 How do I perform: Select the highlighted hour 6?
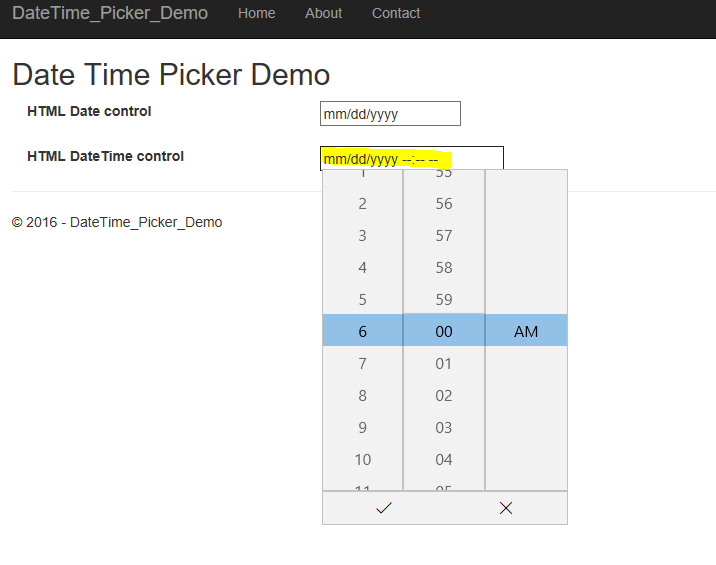(x=363, y=332)
